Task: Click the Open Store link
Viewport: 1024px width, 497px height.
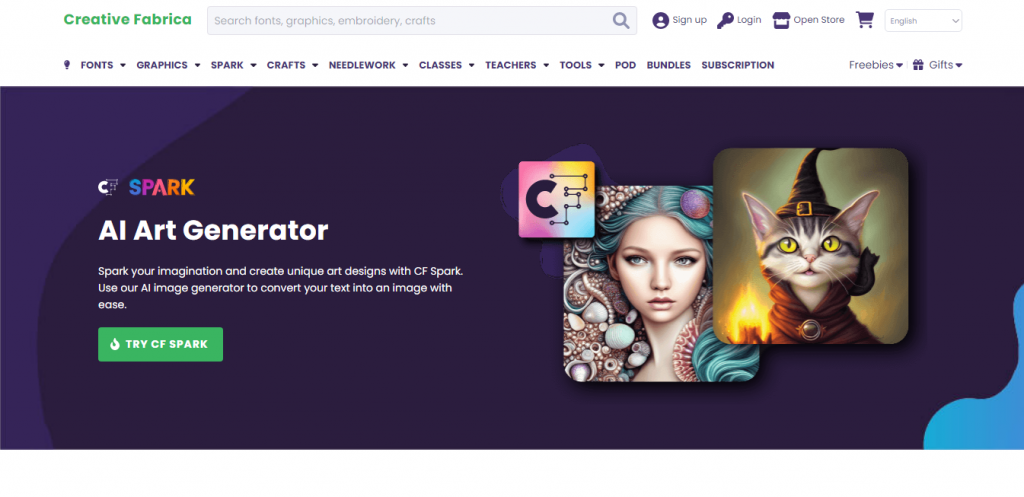Action: (x=819, y=20)
